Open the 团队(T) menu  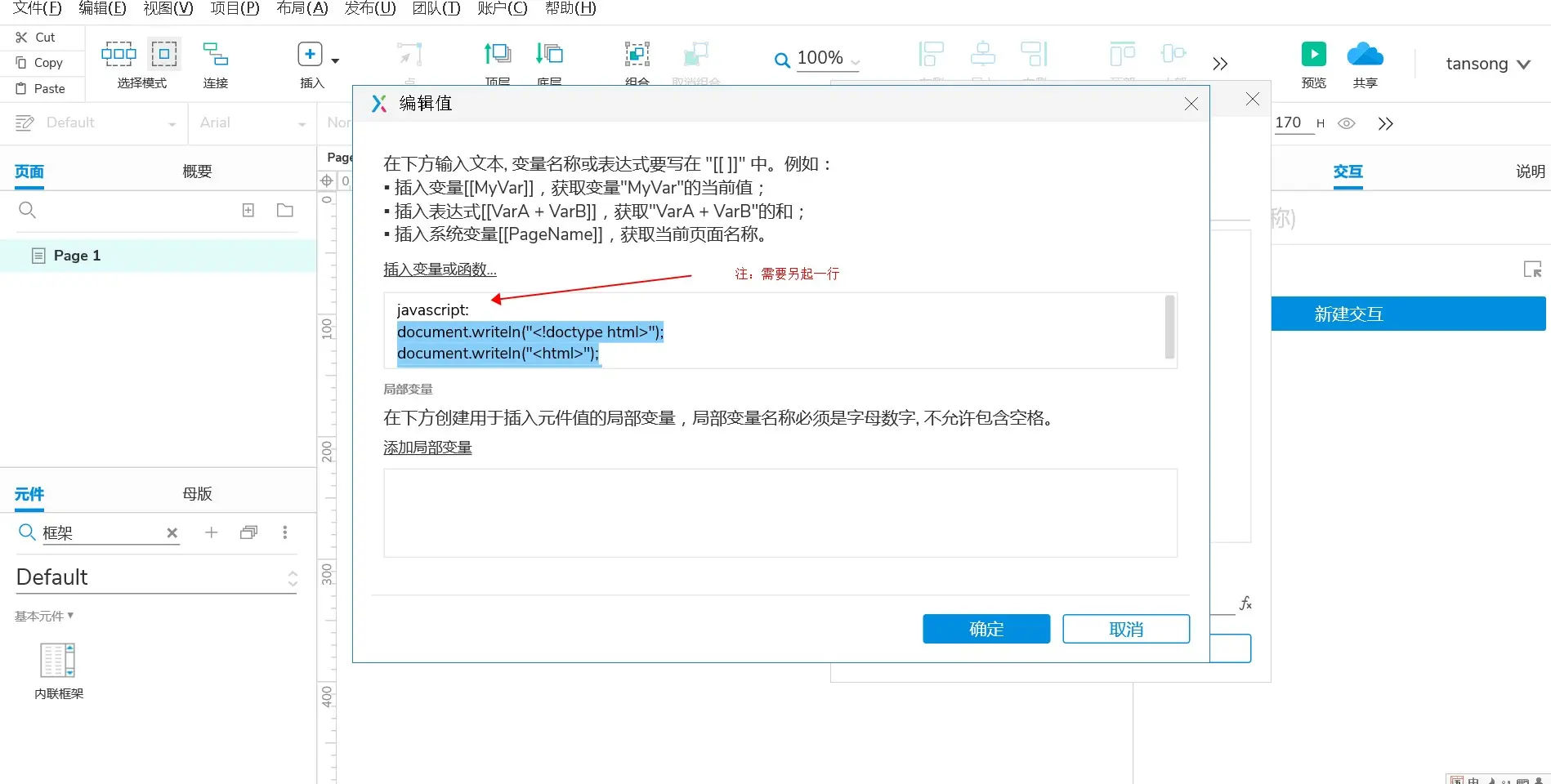click(436, 8)
